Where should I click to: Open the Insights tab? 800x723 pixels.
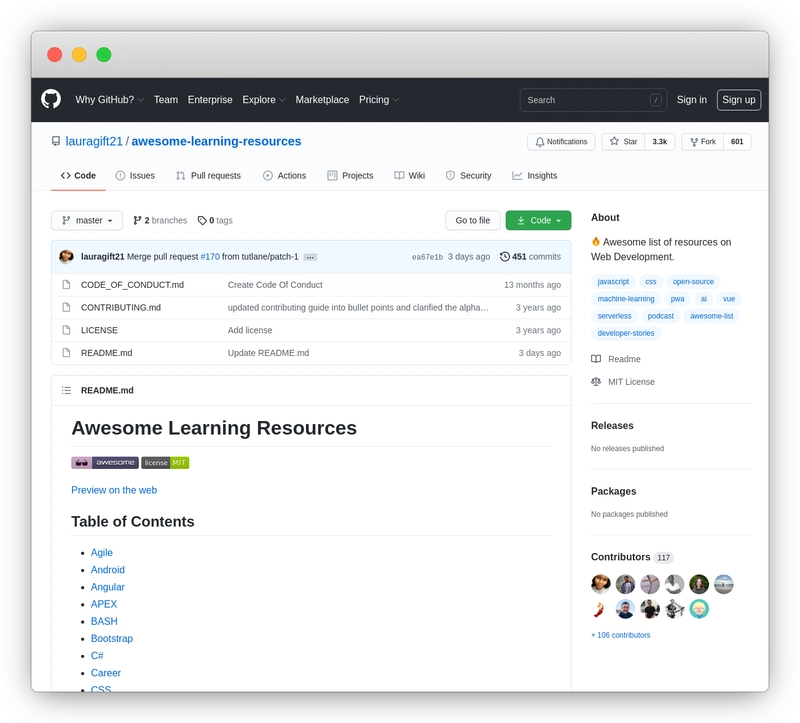coord(535,176)
